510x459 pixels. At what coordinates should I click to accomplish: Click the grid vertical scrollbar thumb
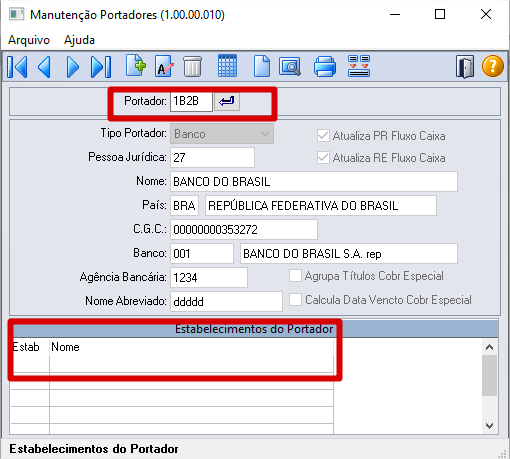[489, 375]
